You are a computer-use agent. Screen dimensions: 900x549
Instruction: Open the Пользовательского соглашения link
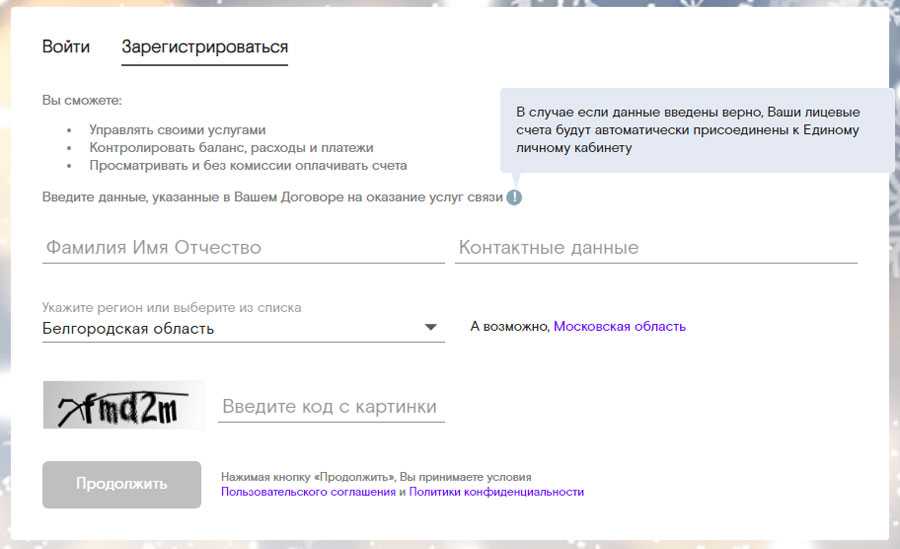point(308,492)
